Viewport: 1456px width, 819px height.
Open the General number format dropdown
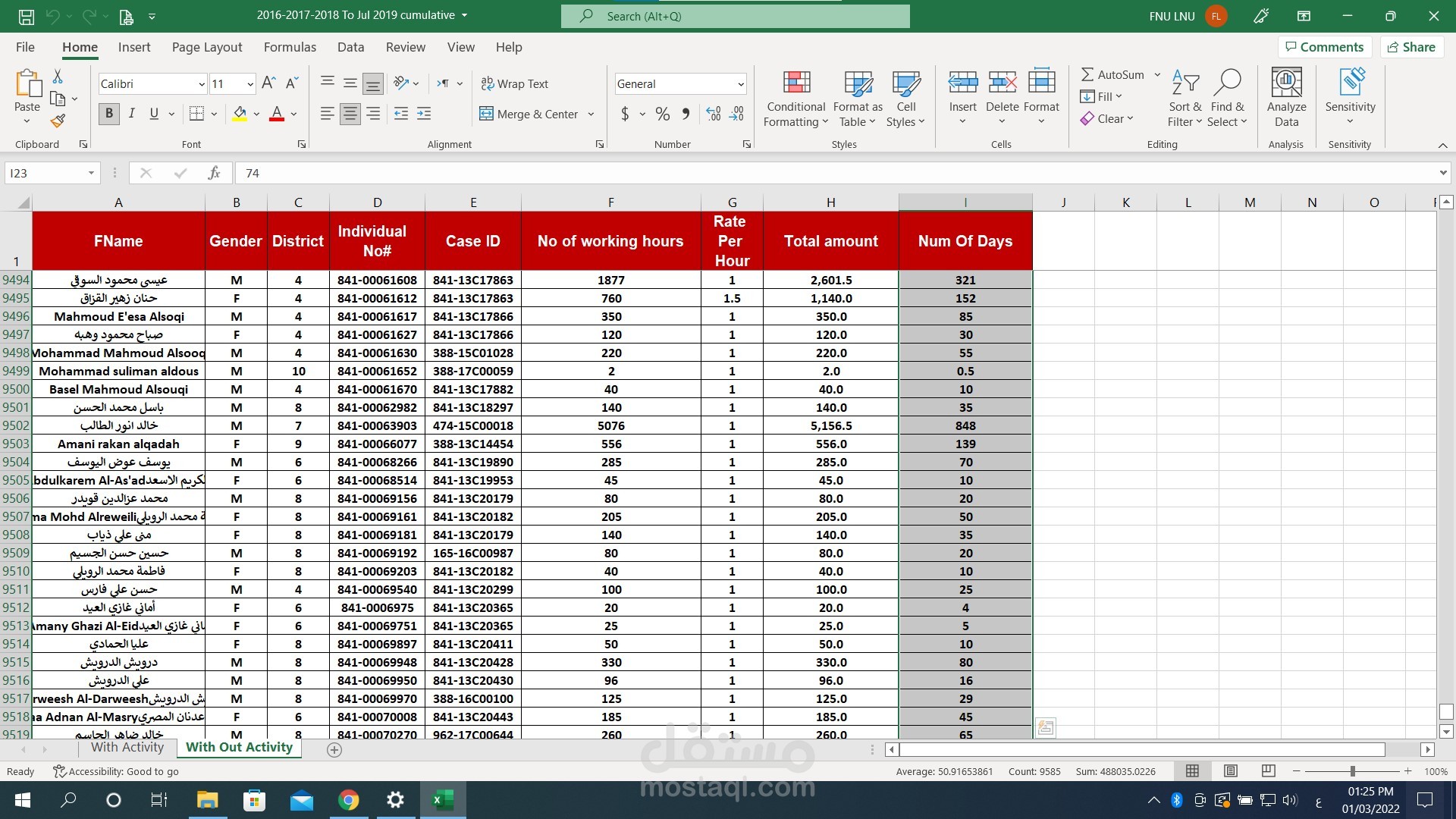click(x=740, y=83)
